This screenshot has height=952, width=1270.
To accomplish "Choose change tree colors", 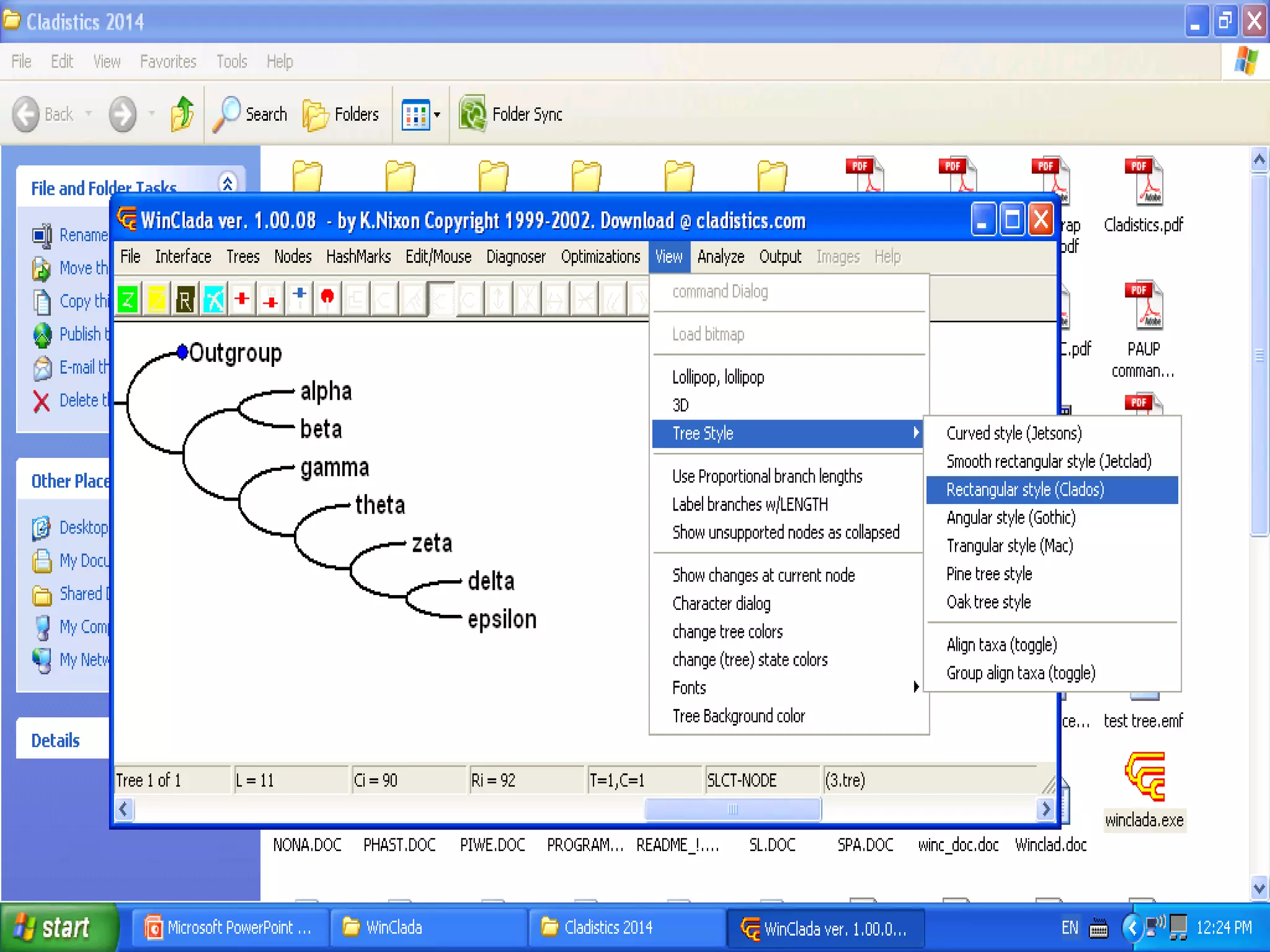I will [x=727, y=632].
